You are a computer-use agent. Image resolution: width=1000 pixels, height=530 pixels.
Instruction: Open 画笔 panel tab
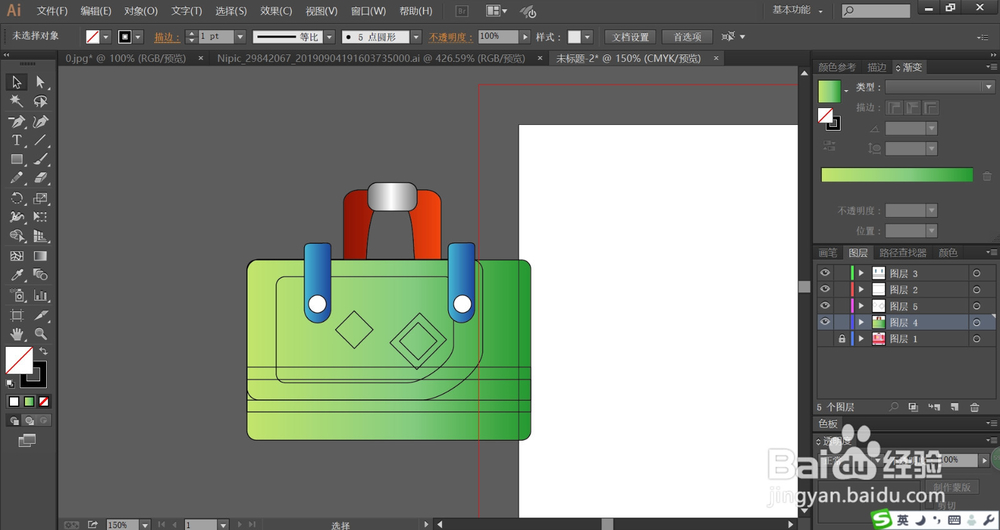827,253
